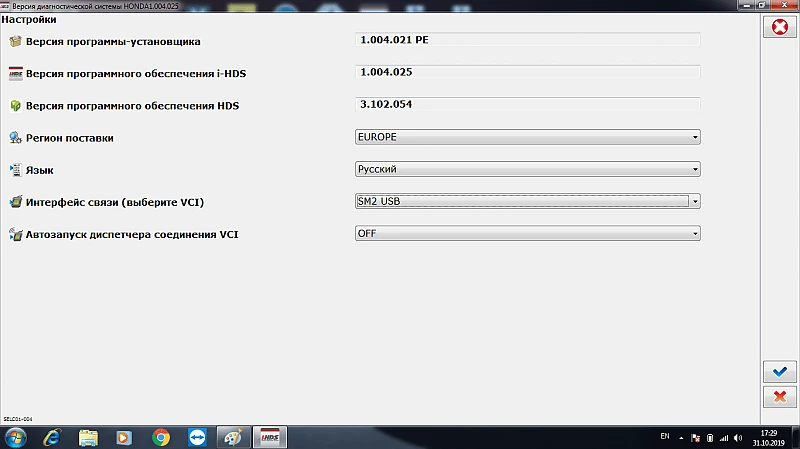Open the Windows Start menu
The image size is (800, 449).
pyautogui.click(x=15, y=438)
